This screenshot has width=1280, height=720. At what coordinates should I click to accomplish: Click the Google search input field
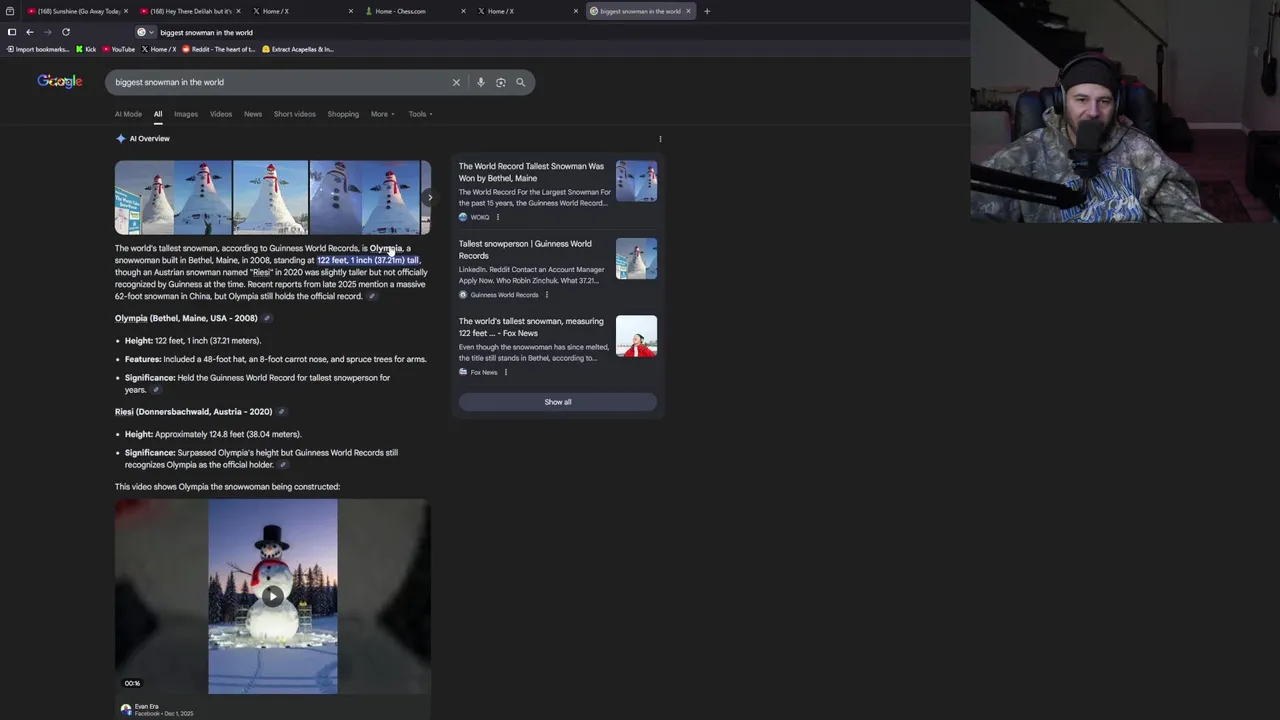coord(280,82)
